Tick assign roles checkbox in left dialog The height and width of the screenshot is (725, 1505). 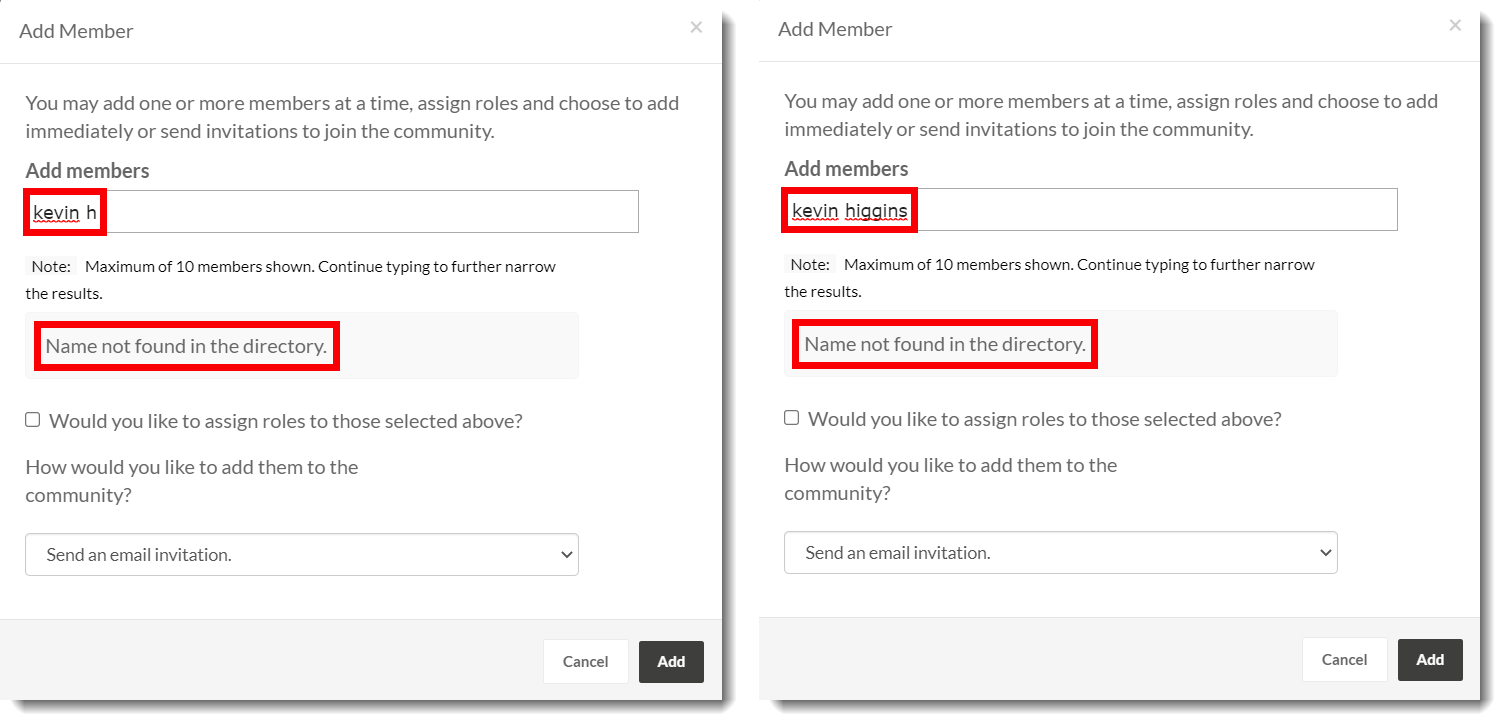pyautogui.click(x=33, y=420)
